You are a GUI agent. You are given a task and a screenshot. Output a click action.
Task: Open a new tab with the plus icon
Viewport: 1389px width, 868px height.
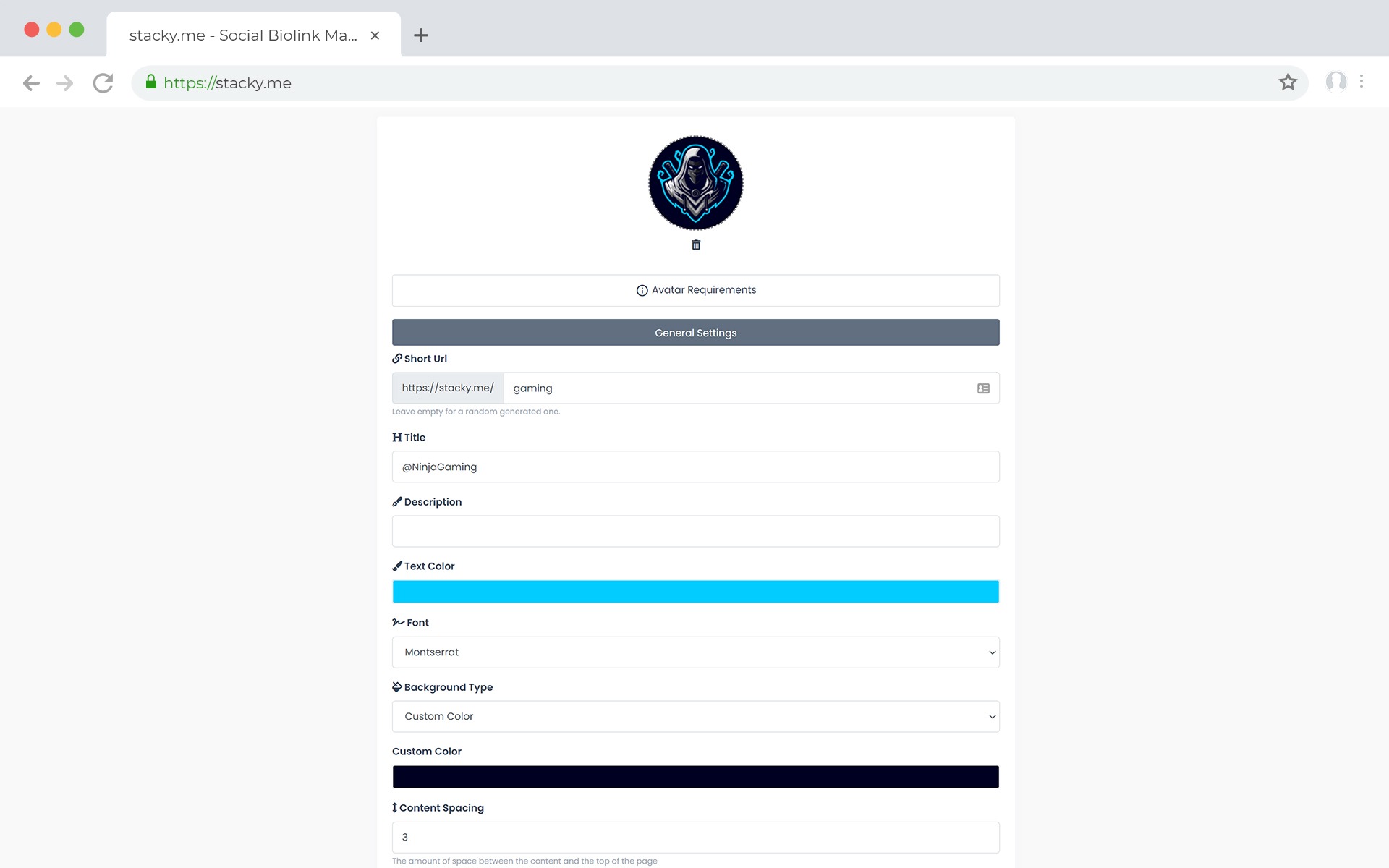(421, 35)
